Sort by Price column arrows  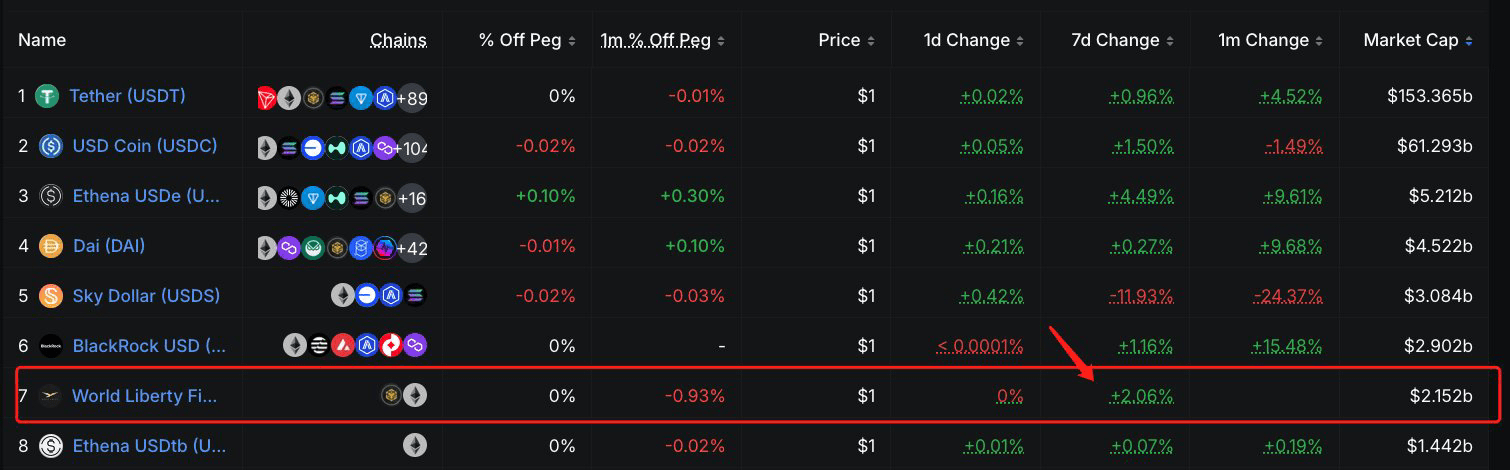[871, 41]
